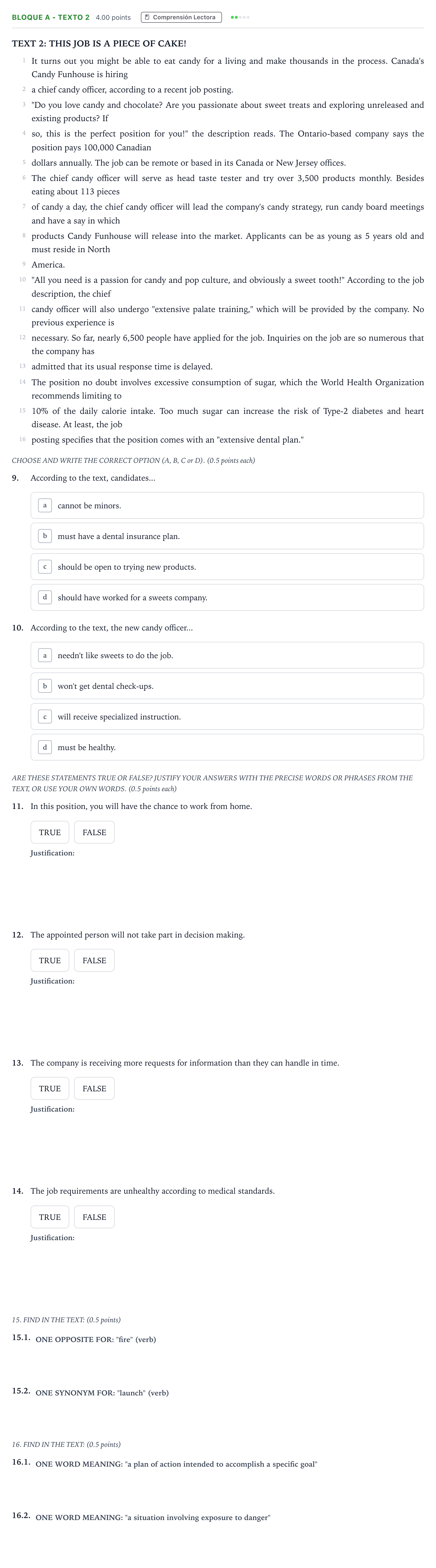Choose option a "cannot be minors"
This screenshot has height=1568, width=436.
pos(227,505)
